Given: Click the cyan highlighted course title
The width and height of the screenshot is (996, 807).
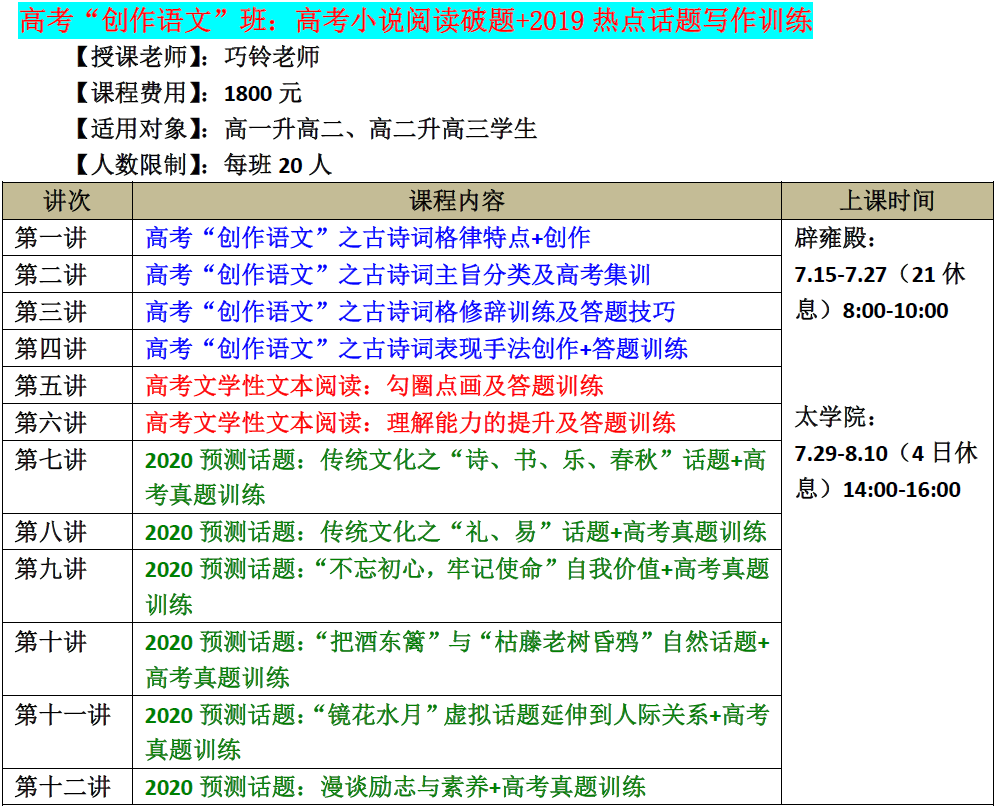Looking at the screenshot, I should [x=415, y=20].
